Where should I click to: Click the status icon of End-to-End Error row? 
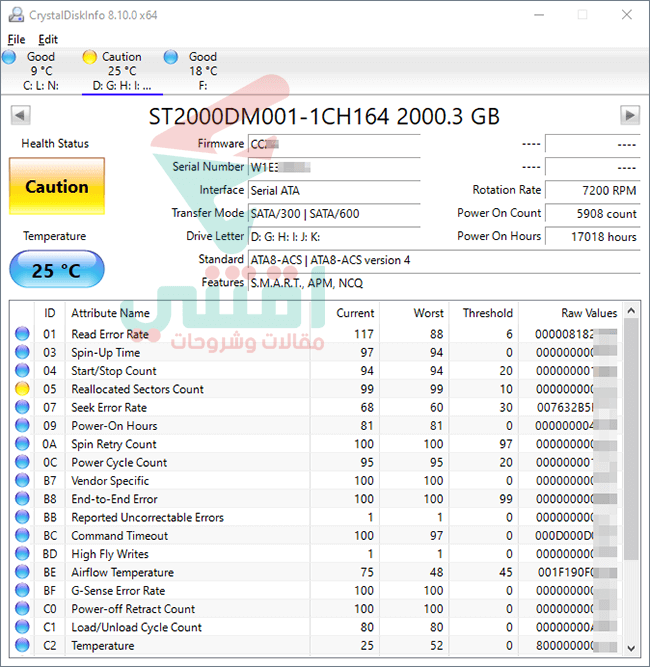pyautogui.click(x=22, y=498)
